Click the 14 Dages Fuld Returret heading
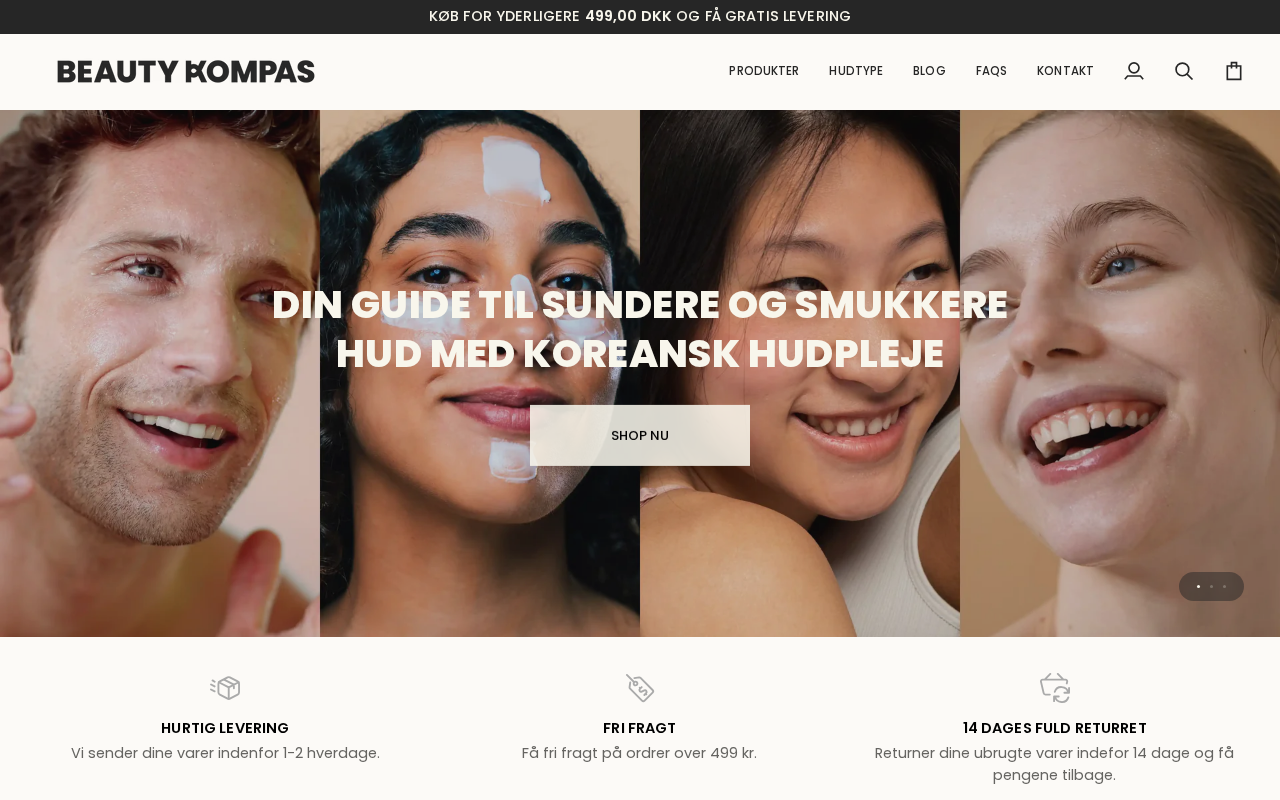Image resolution: width=1280 pixels, height=800 pixels. coord(1055,728)
